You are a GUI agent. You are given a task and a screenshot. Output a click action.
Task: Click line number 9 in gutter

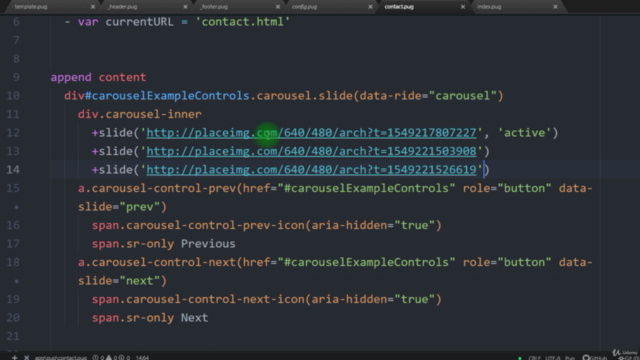tap(16, 77)
